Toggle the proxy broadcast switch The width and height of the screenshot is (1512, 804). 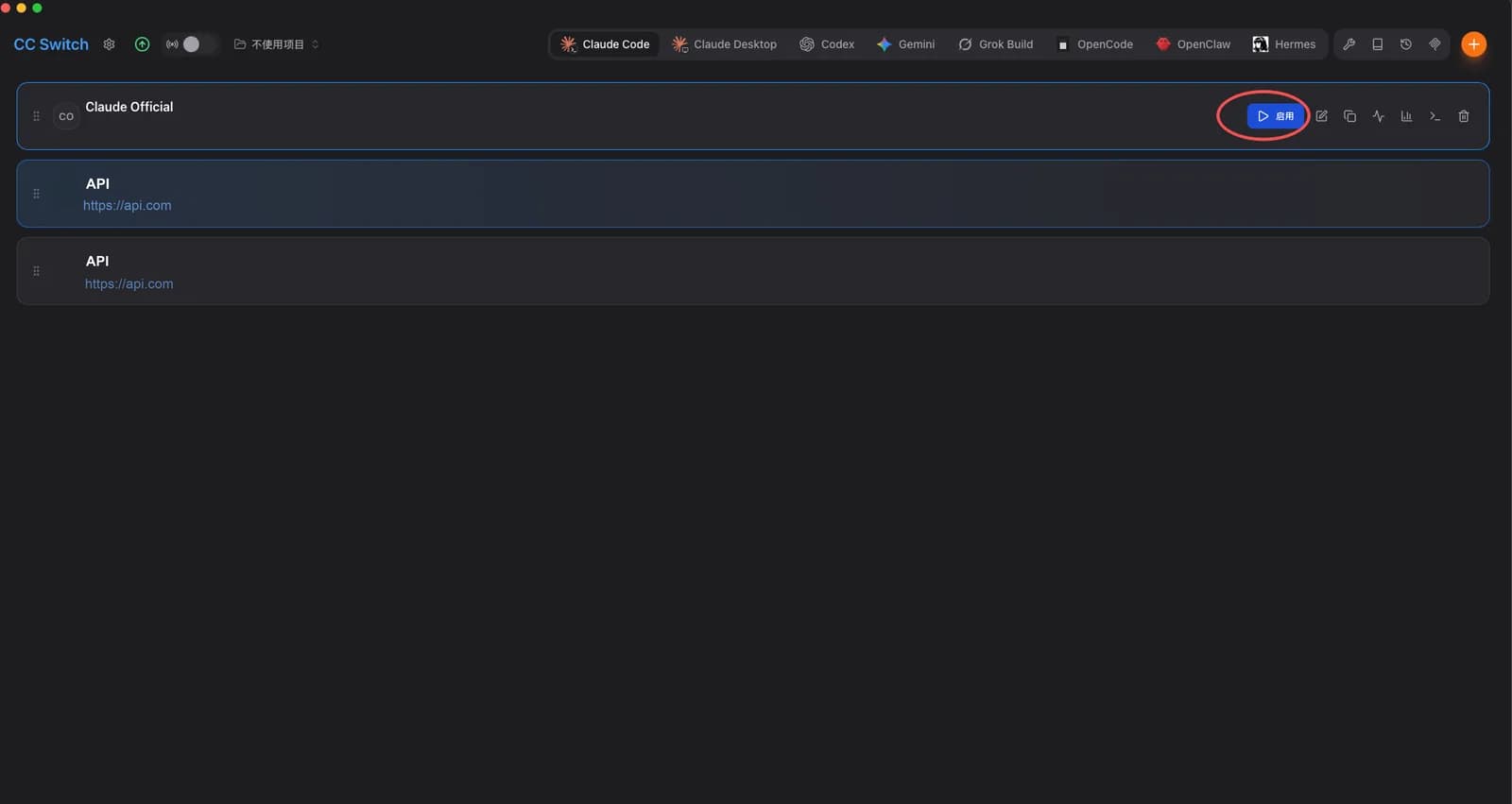coord(191,44)
